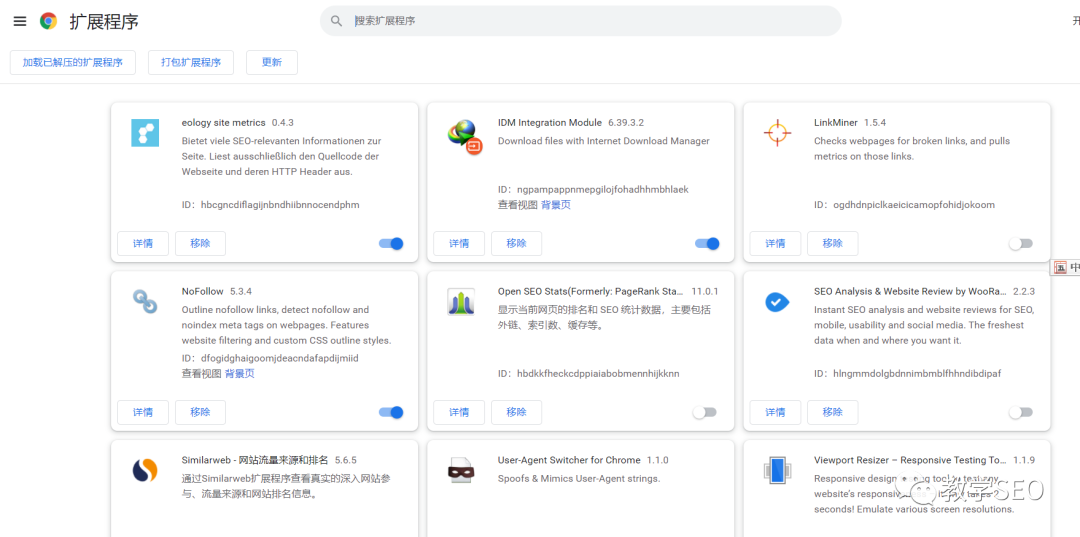Image resolution: width=1080 pixels, height=537 pixels.
Task: Open 背景页 link for NoFollow
Action: (x=240, y=373)
